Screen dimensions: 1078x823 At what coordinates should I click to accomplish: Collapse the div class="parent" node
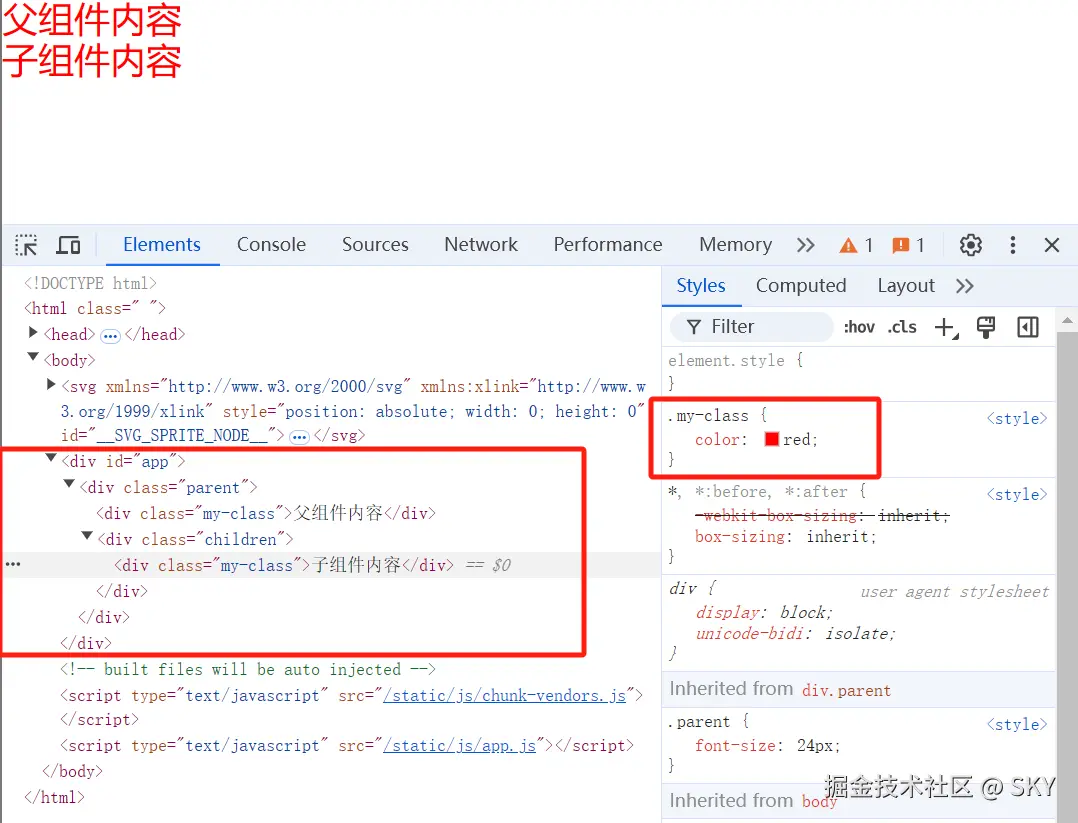68,483
